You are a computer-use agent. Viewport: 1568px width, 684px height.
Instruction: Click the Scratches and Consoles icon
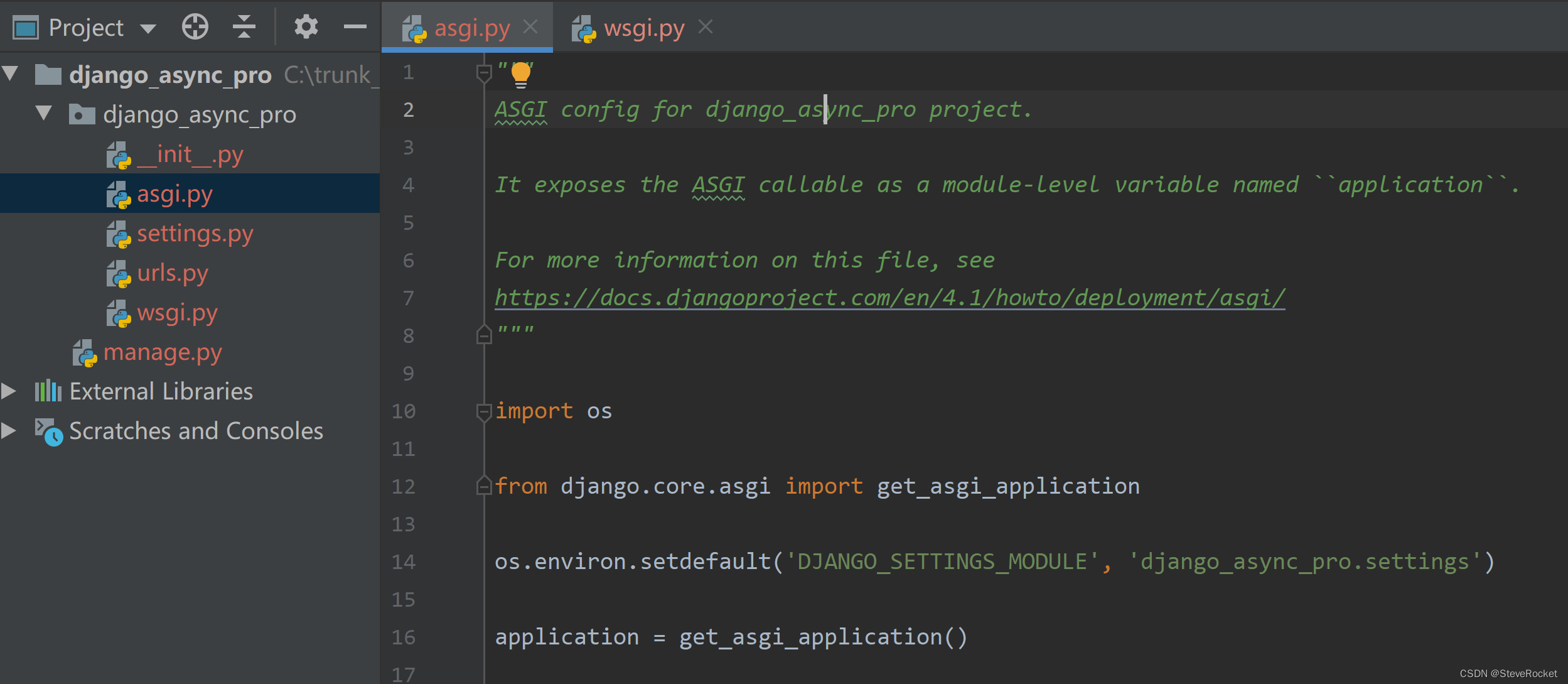pyautogui.click(x=49, y=431)
